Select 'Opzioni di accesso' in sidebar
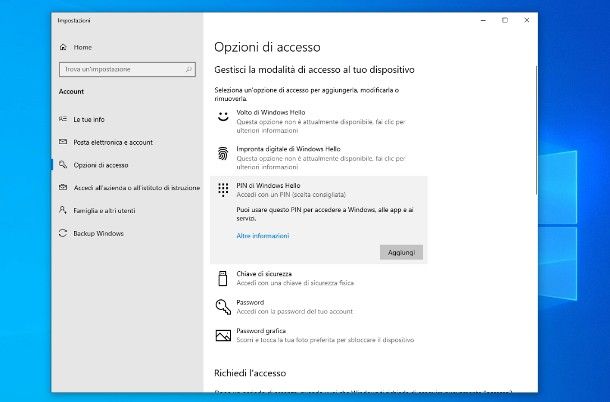 (x=101, y=165)
